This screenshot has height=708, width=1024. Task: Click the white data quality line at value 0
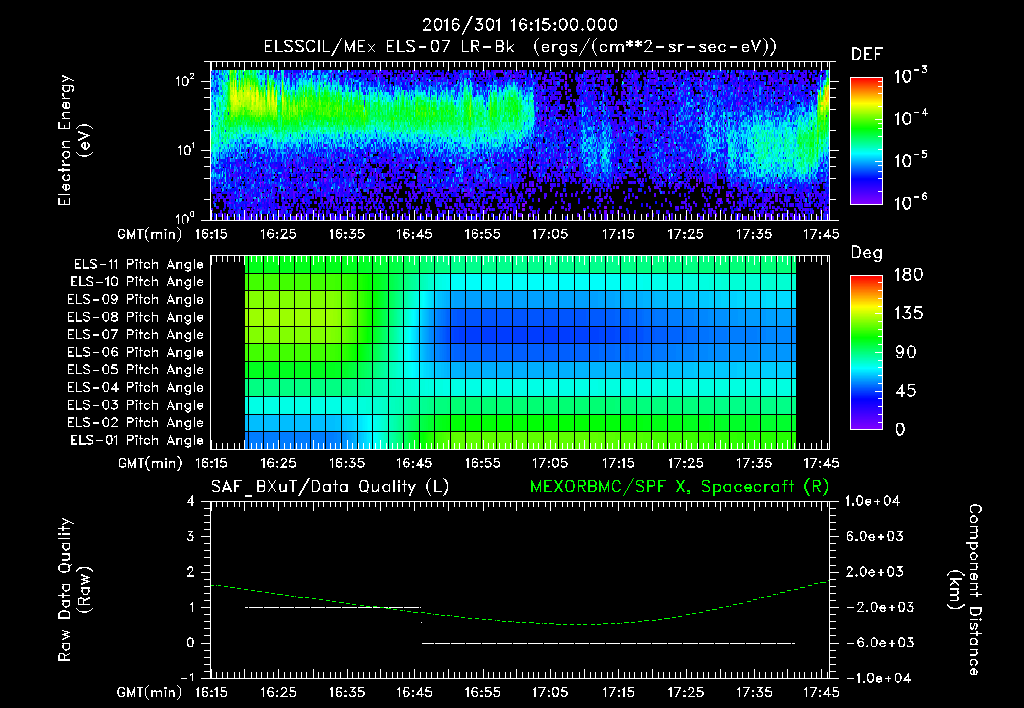click(608, 643)
